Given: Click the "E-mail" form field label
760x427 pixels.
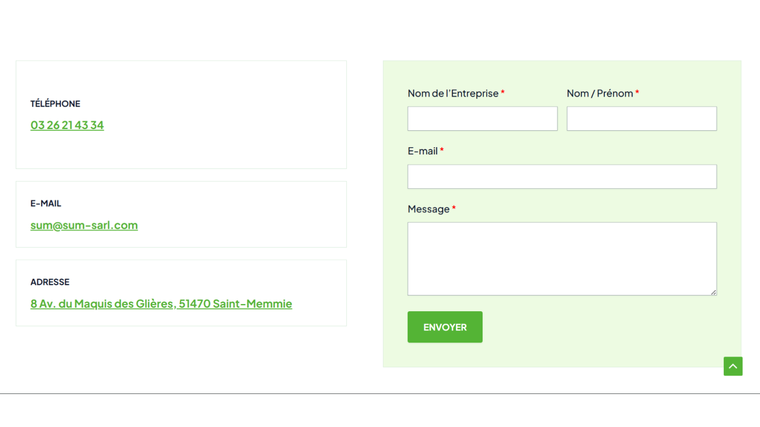Looking at the screenshot, I should pyautogui.click(x=422, y=151).
